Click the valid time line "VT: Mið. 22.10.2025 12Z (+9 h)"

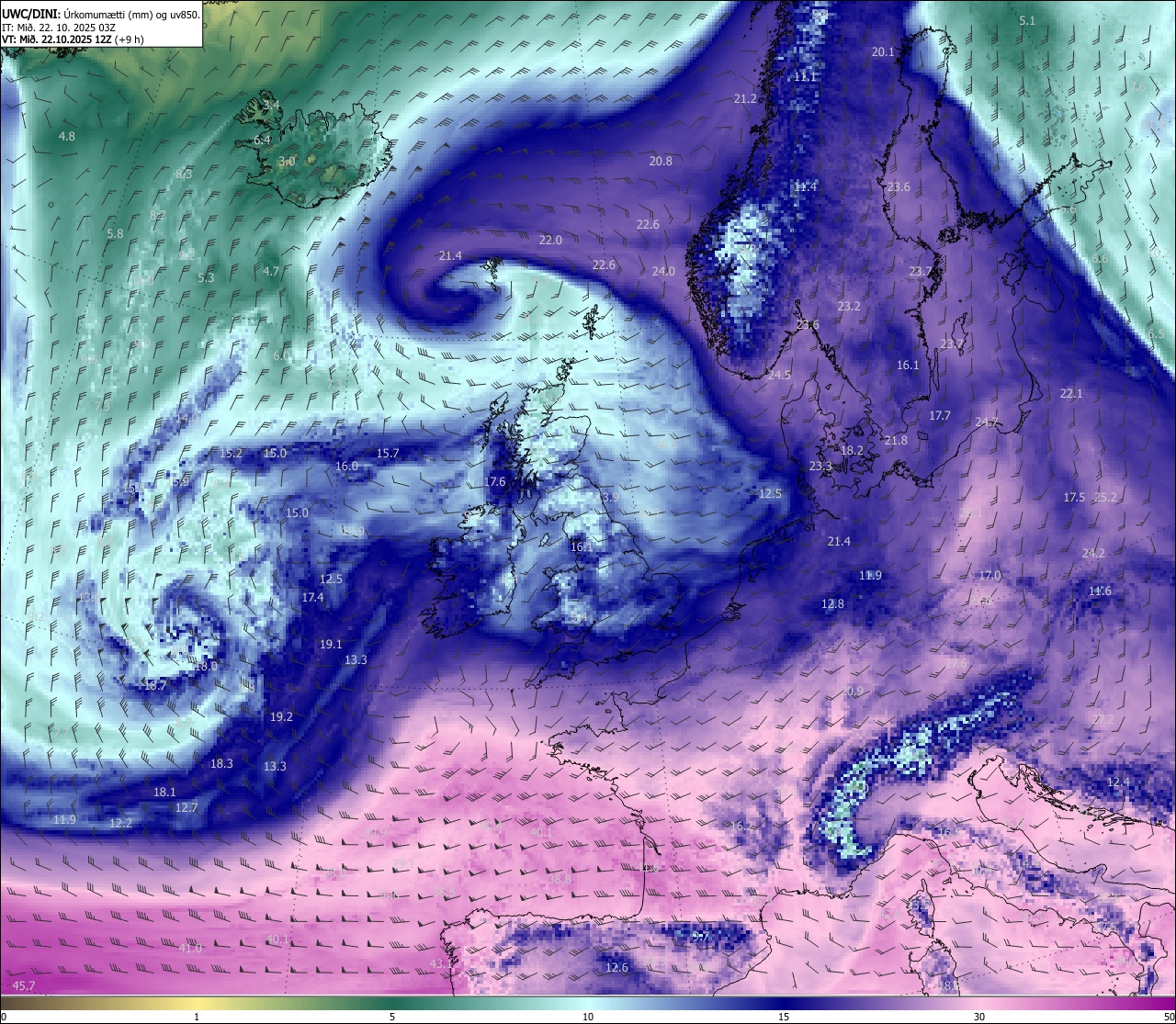coord(73,39)
